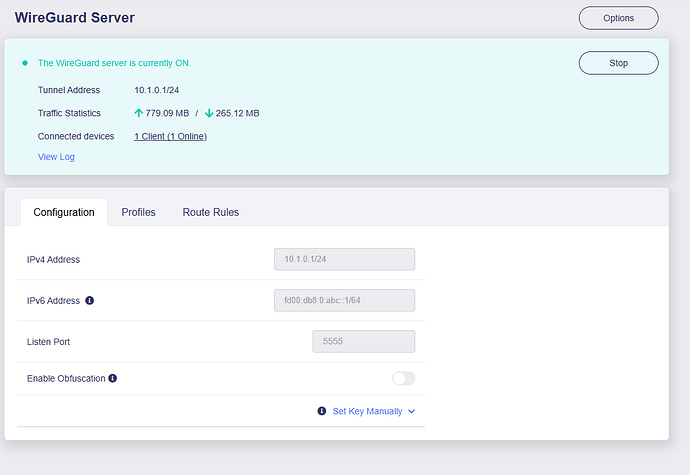Click the Tunnel Address value 10.1.0.1/24
The height and width of the screenshot is (475, 690).
coord(157,90)
